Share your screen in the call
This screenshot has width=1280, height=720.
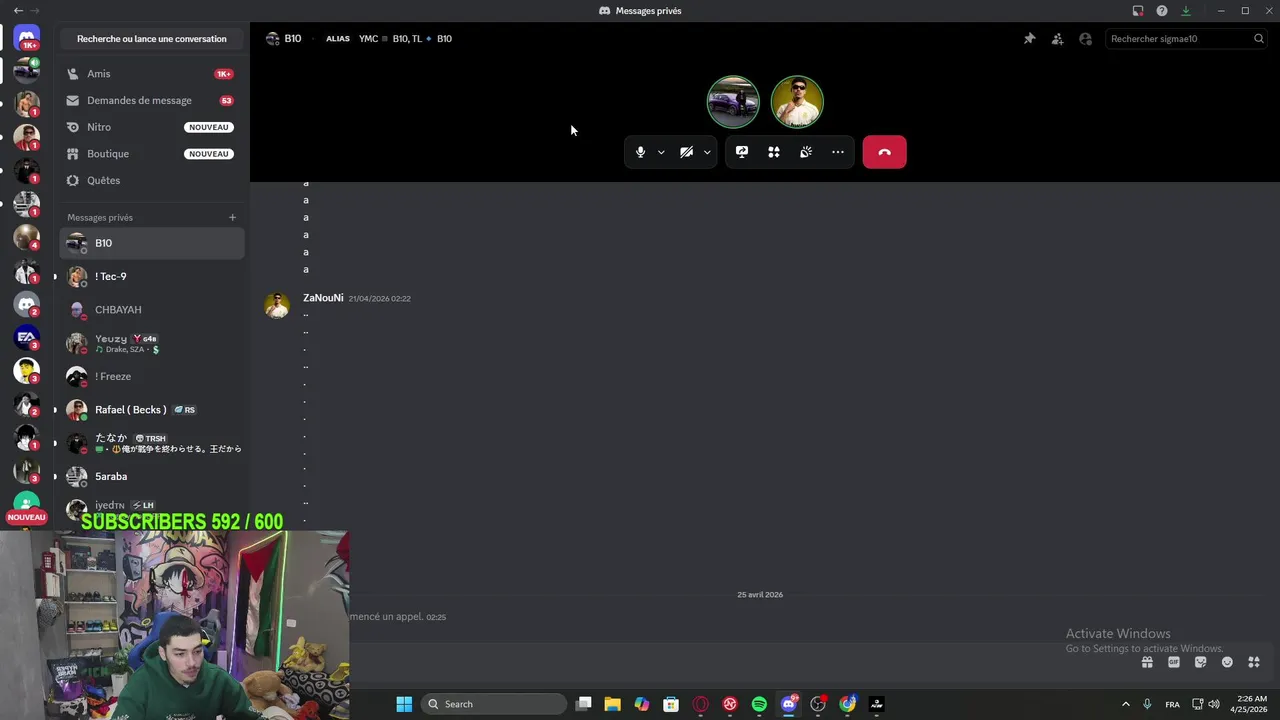point(742,152)
